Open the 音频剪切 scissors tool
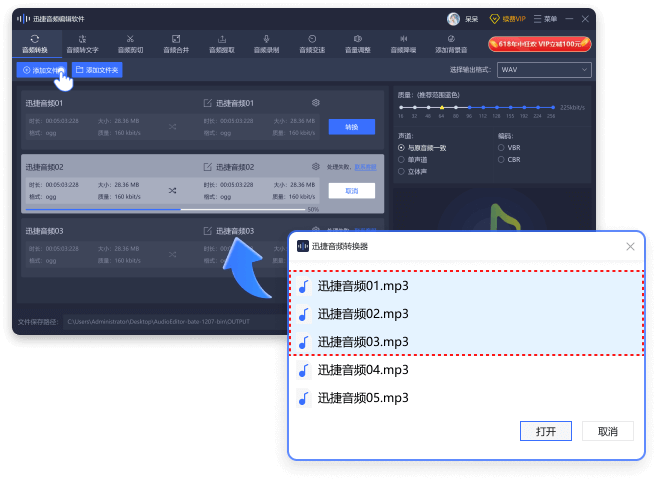This screenshot has width=660, height=483. coord(130,44)
